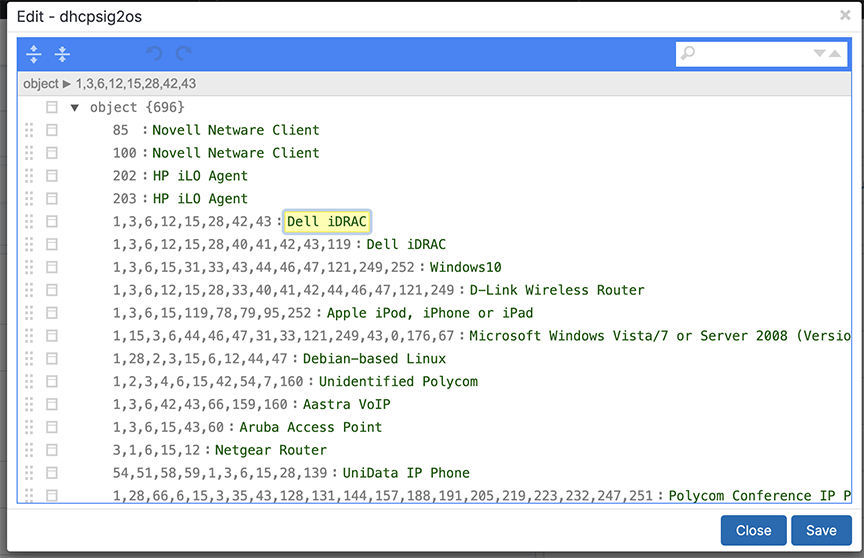This screenshot has width=864, height=558.
Task: Collapse all fields in the JSON editor
Action: (x=62, y=54)
